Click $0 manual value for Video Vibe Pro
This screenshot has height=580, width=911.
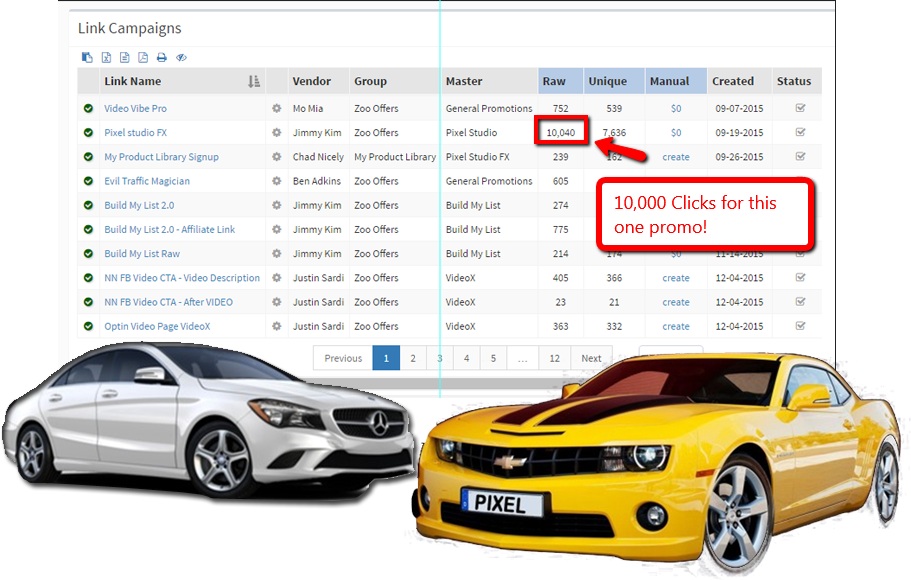click(x=676, y=108)
